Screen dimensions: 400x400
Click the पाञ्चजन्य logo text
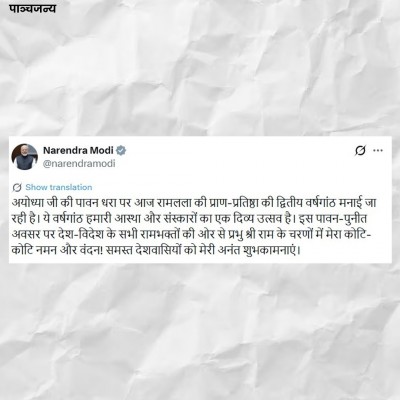(32, 8)
